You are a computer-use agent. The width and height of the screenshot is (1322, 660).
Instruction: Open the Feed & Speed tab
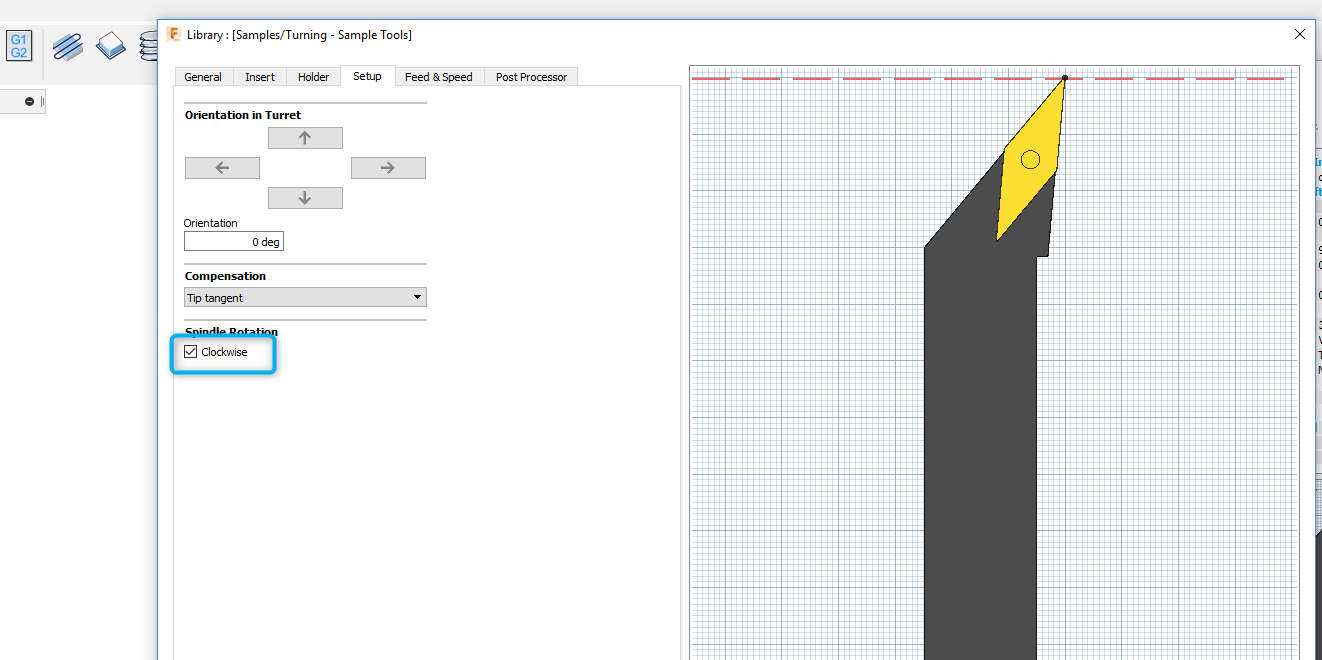[x=439, y=76]
